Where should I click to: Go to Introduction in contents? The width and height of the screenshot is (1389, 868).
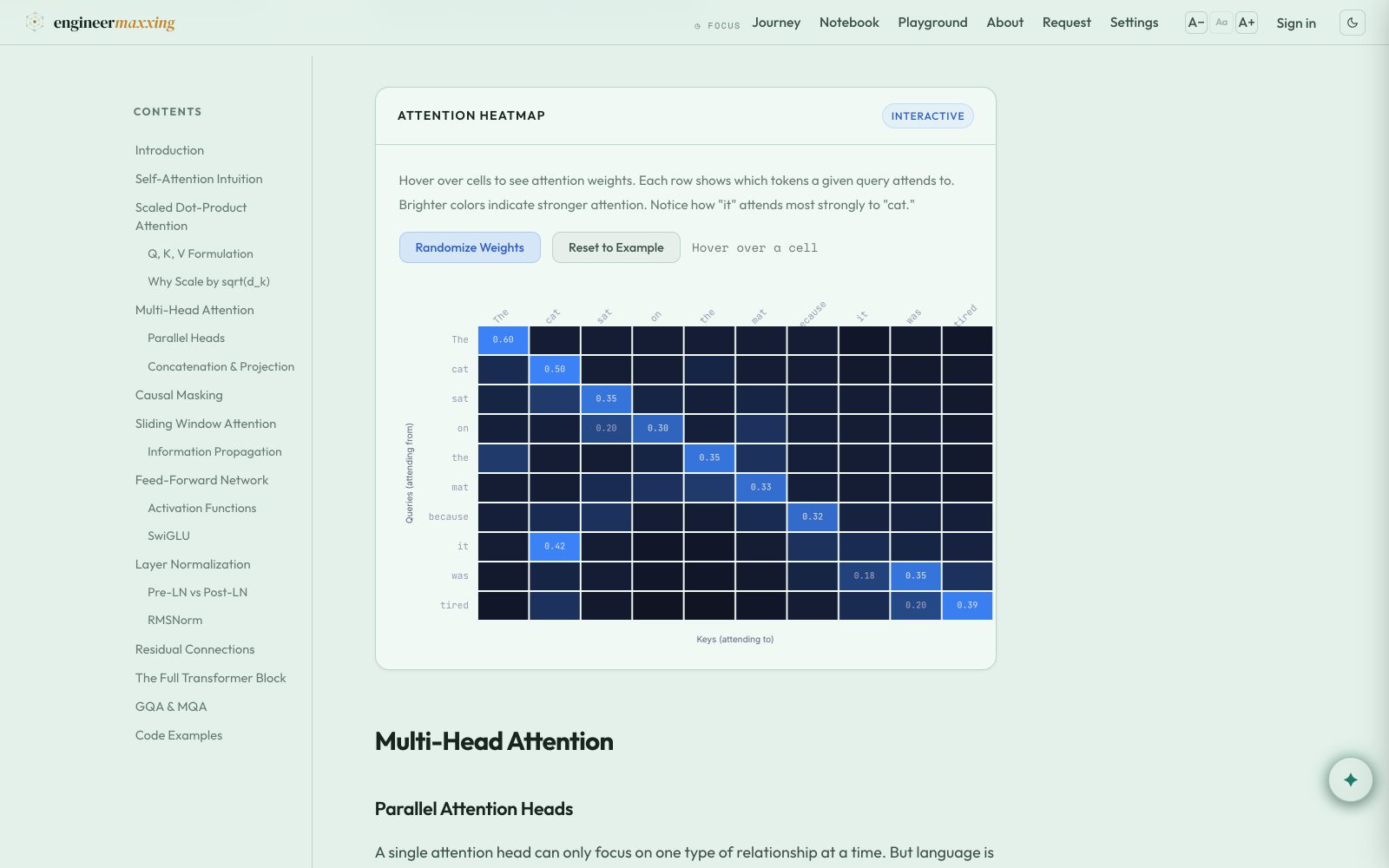click(x=169, y=150)
